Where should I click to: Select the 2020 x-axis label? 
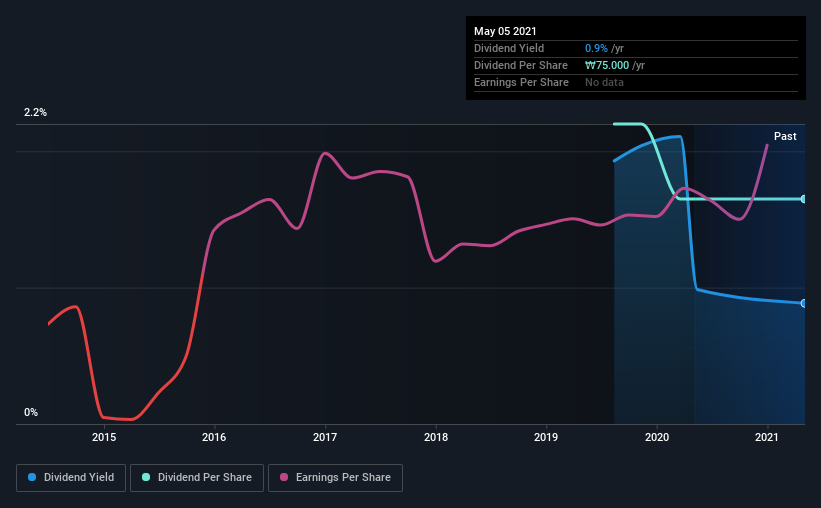click(657, 437)
